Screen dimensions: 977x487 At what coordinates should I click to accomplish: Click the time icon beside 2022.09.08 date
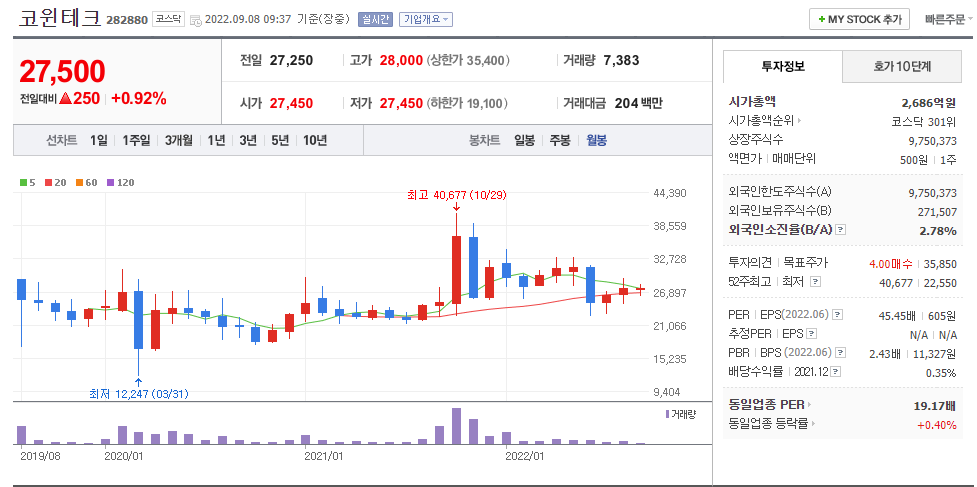click(x=196, y=20)
